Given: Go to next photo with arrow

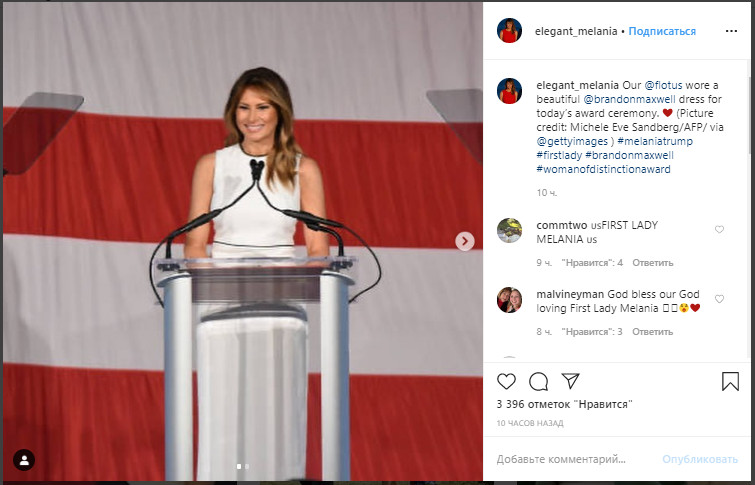Looking at the screenshot, I should pyautogui.click(x=465, y=241).
